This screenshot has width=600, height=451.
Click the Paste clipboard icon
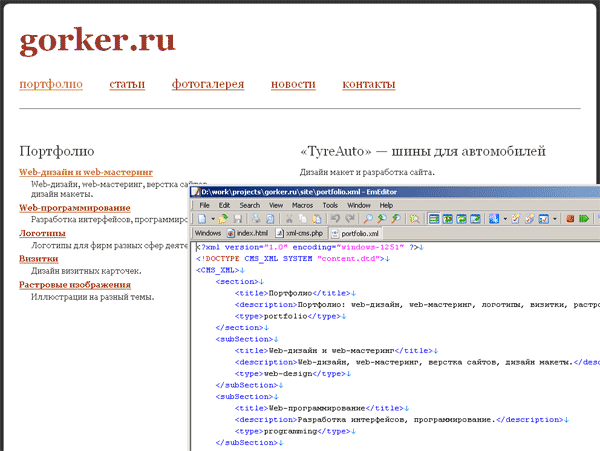317,218
